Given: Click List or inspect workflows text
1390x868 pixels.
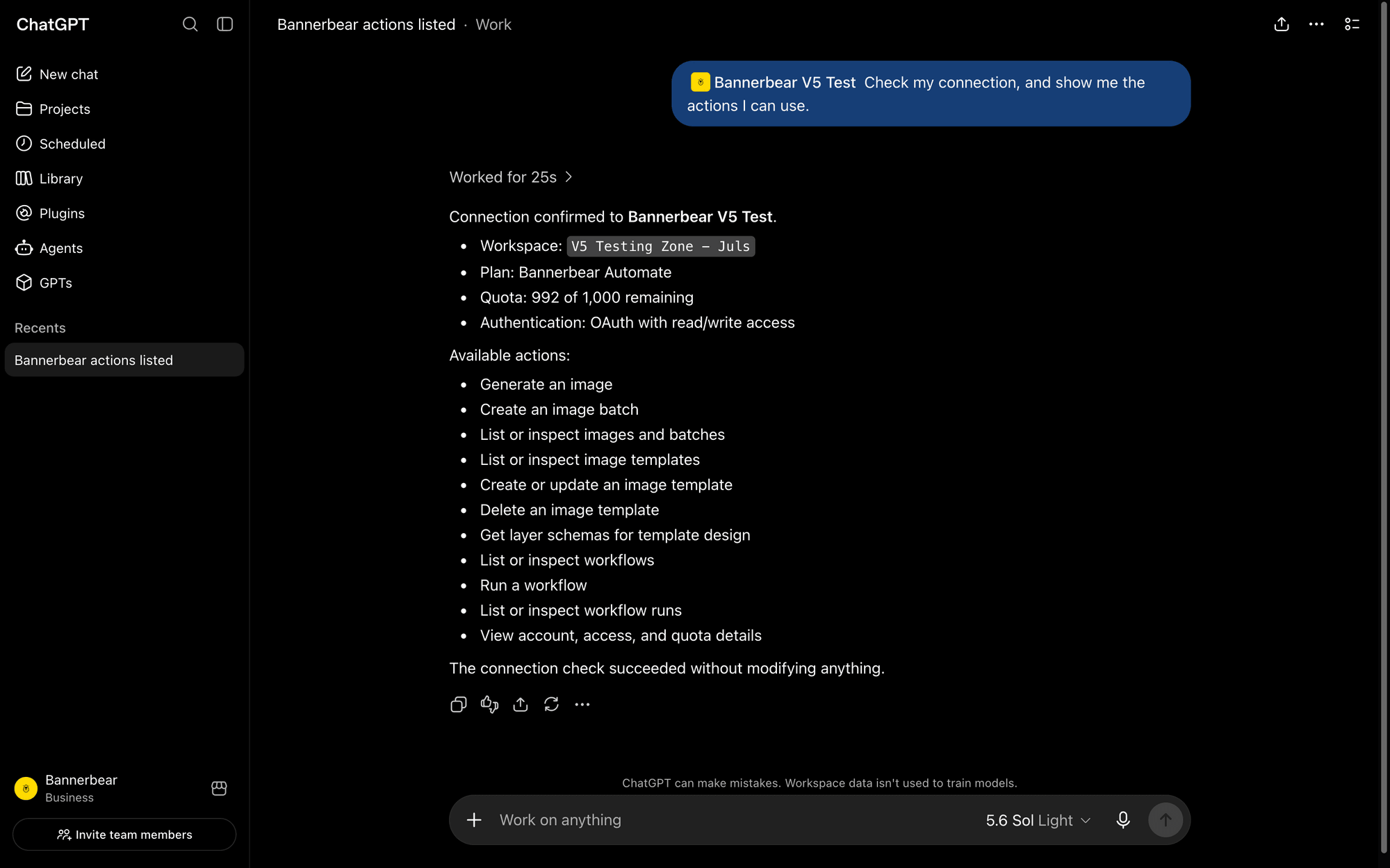Looking at the screenshot, I should click(x=567, y=560).
